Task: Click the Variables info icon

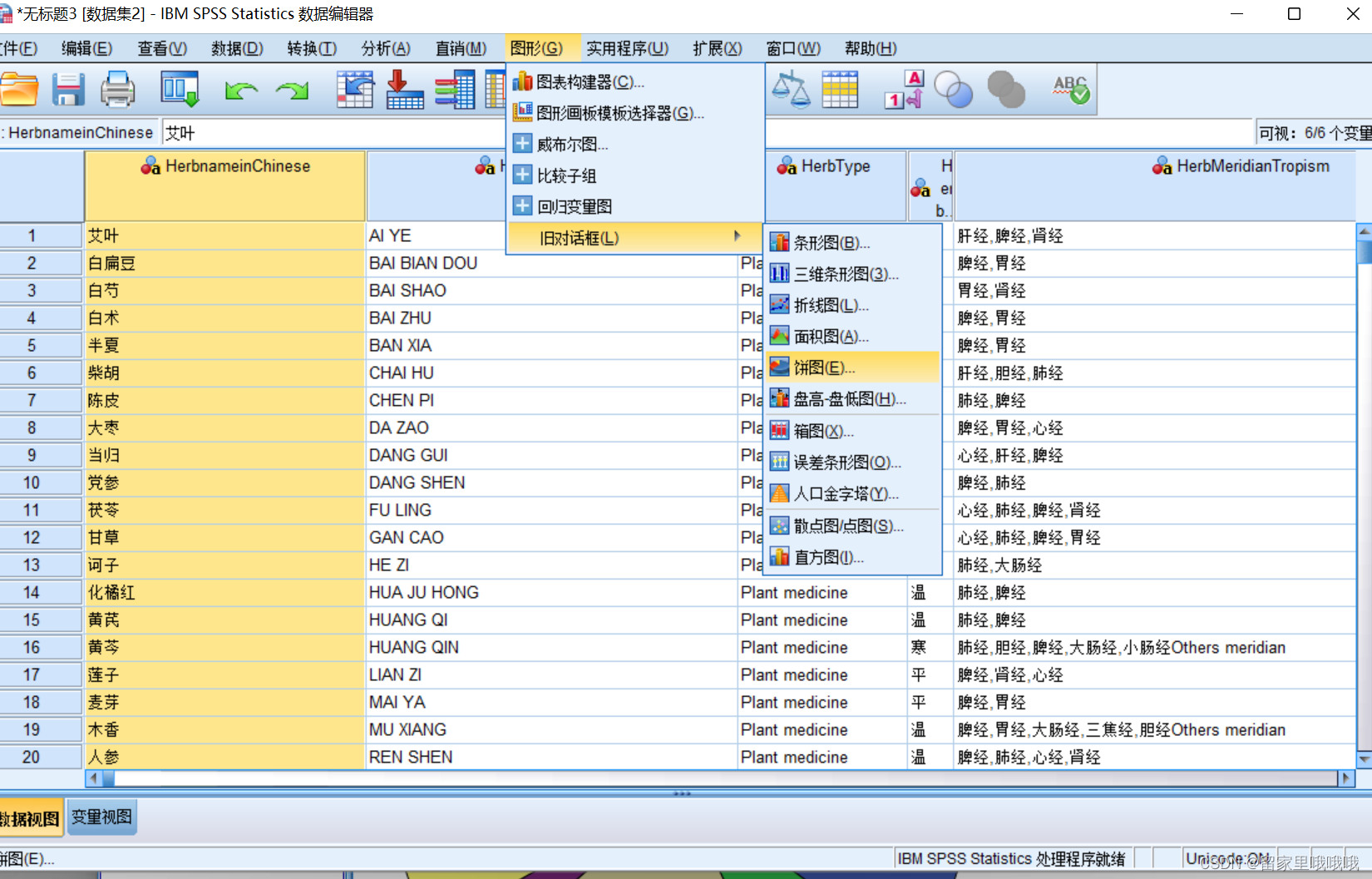Action: pos(455,89)
